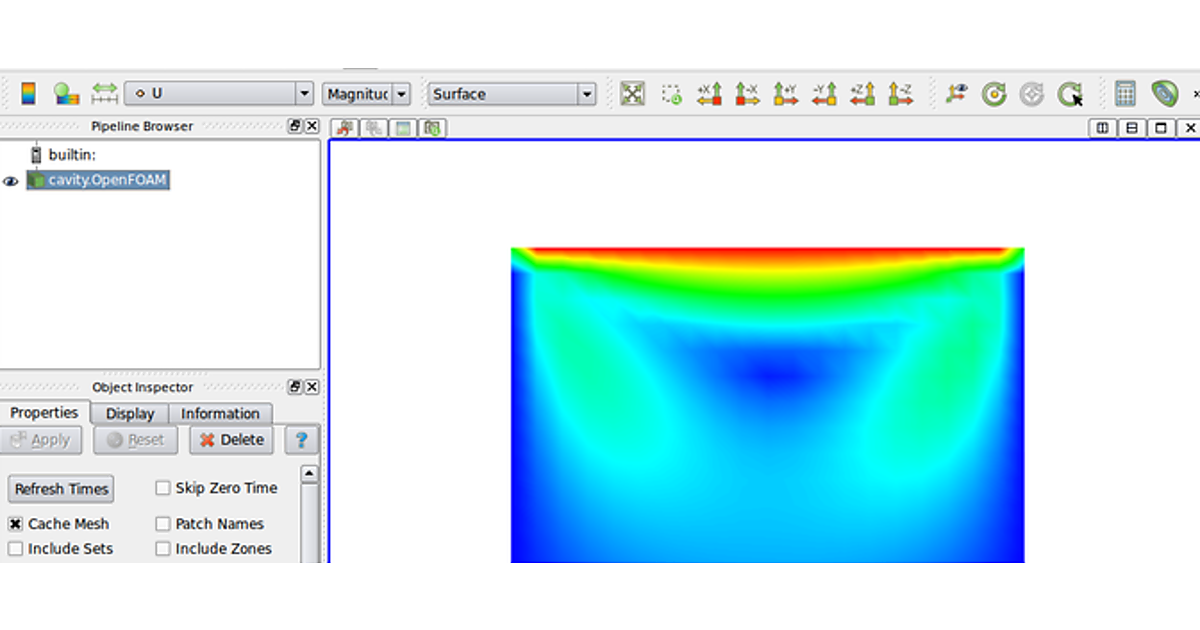Set view direction to -Y
Screen dimensions: 1200x630
pyautogui.click(x=824, y=94)
